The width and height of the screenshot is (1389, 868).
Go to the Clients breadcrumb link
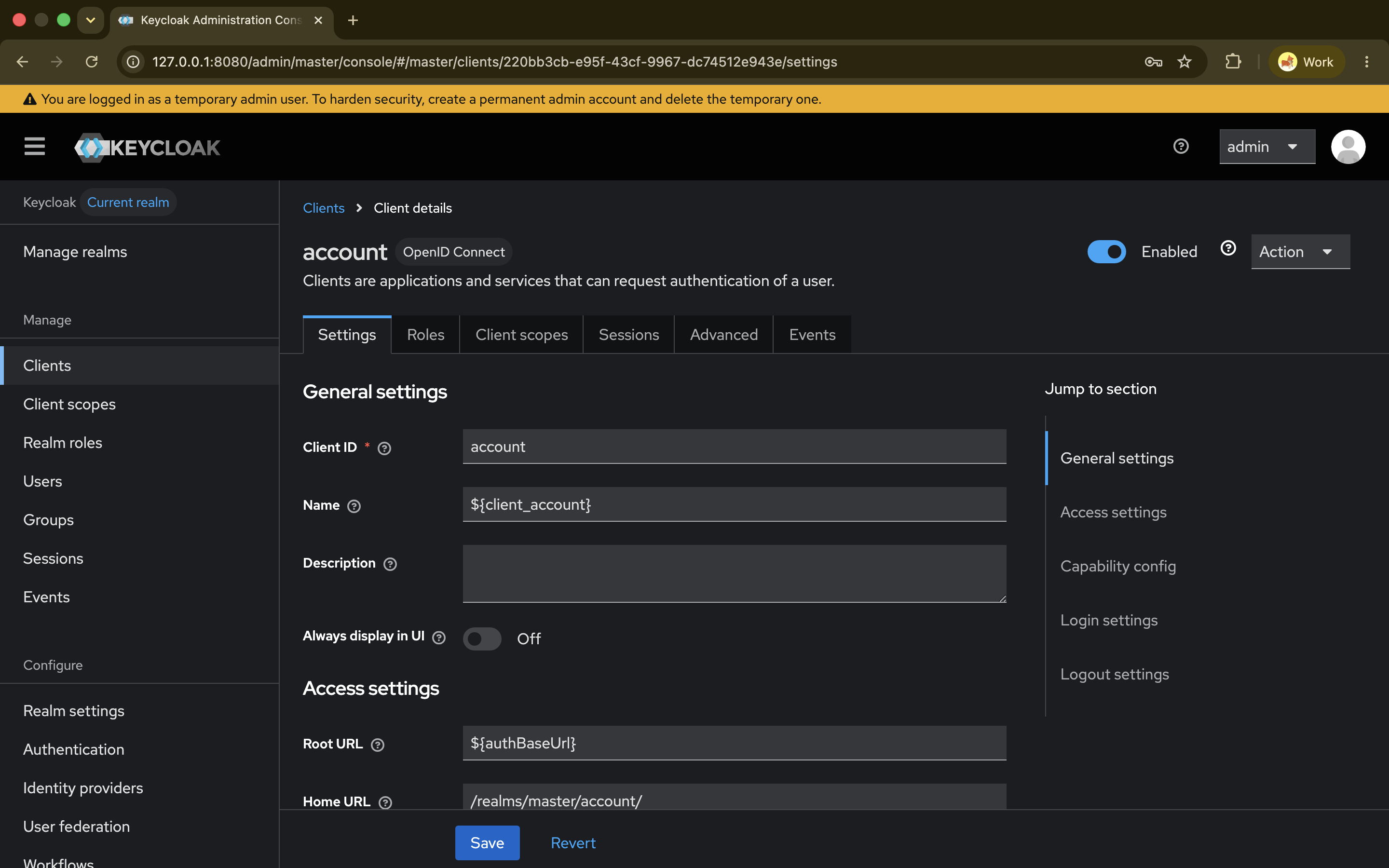click(324, 208)
